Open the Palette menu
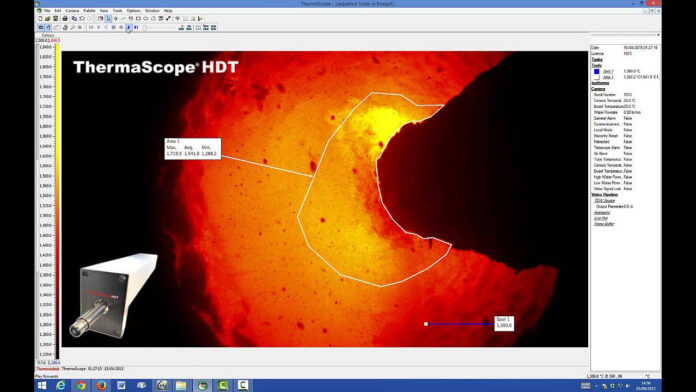Viewport: 696px width, 392px height. (x=89, y=11)
